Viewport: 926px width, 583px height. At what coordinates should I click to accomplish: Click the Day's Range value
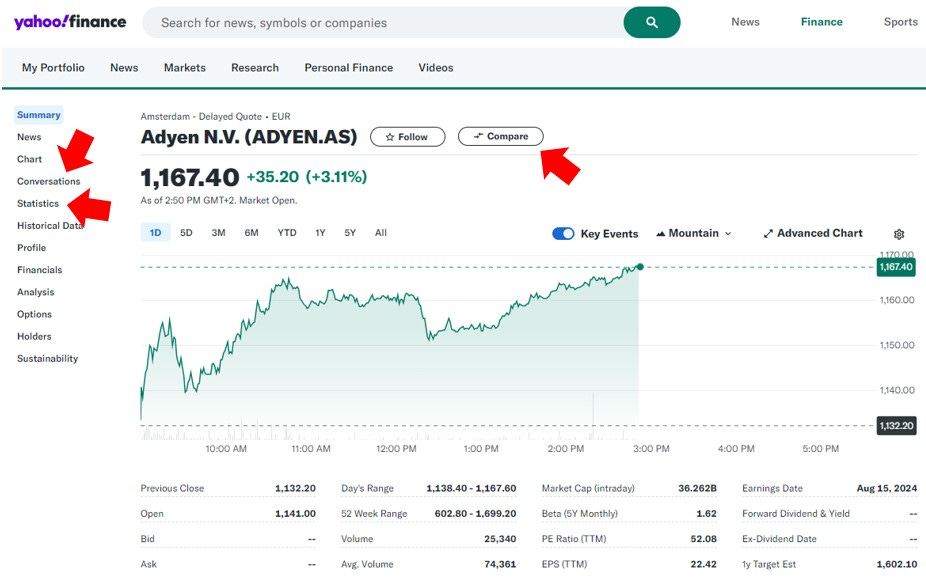471,488
